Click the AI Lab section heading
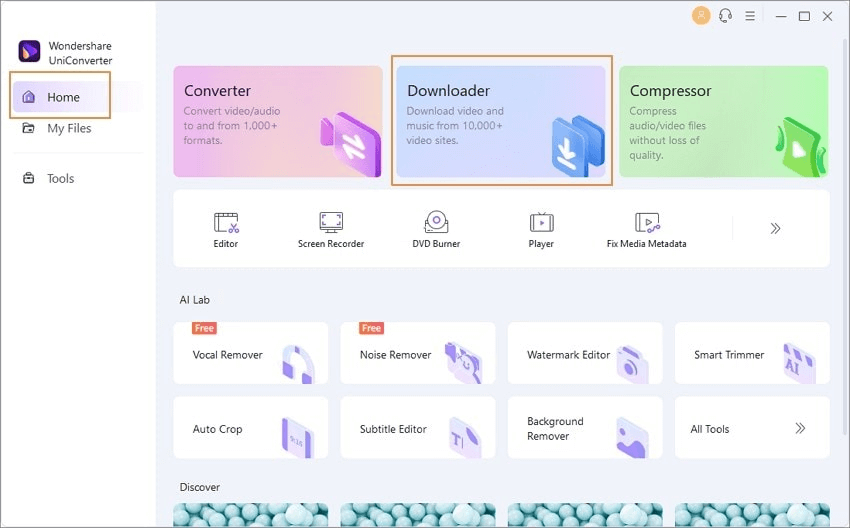This screenshot has height=528, width=850. pos(195,300)
